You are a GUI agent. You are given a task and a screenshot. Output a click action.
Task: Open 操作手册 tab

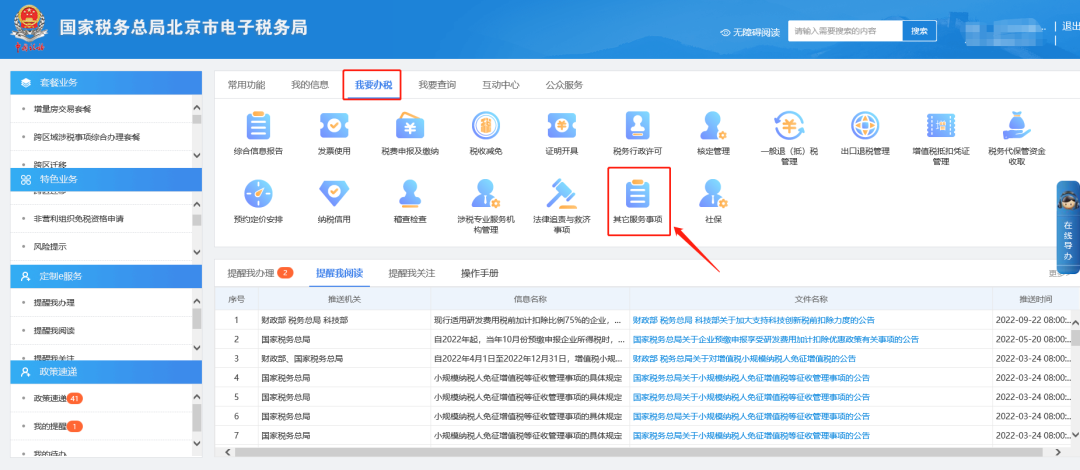[479, 273]
